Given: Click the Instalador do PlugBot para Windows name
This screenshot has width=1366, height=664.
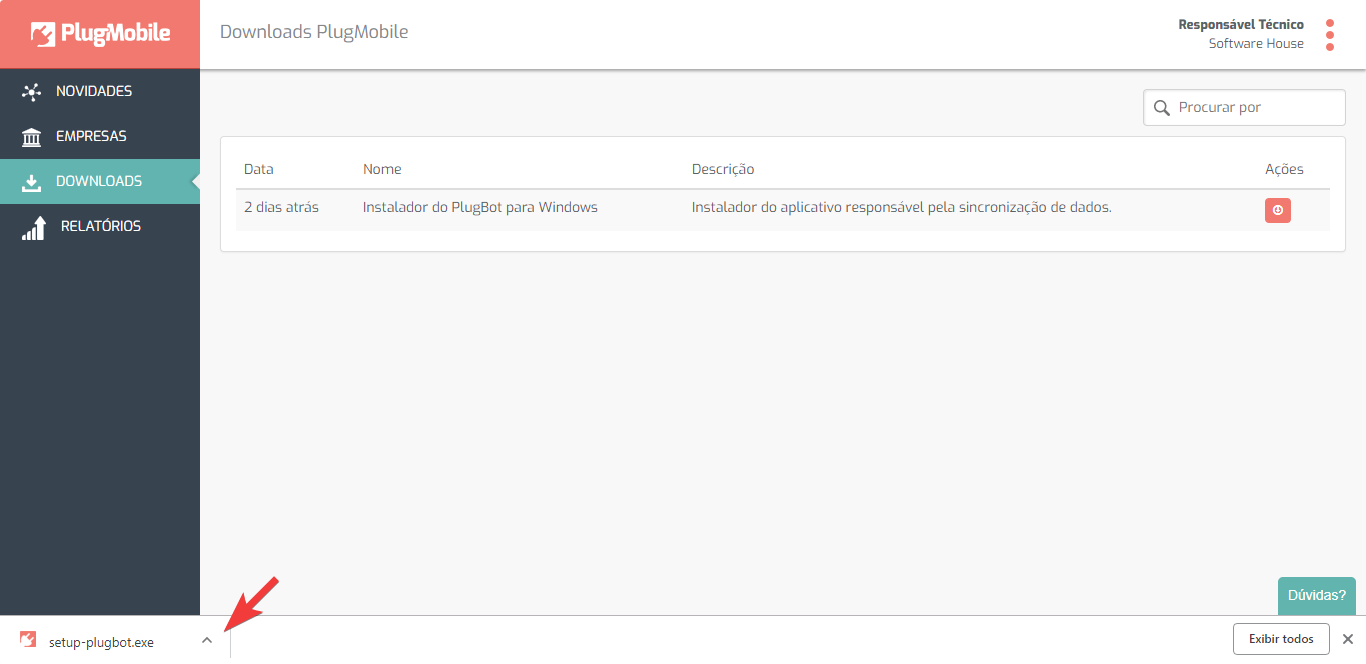Looking at the screenshot, I should pyautogui.click(x=480, y=208).
